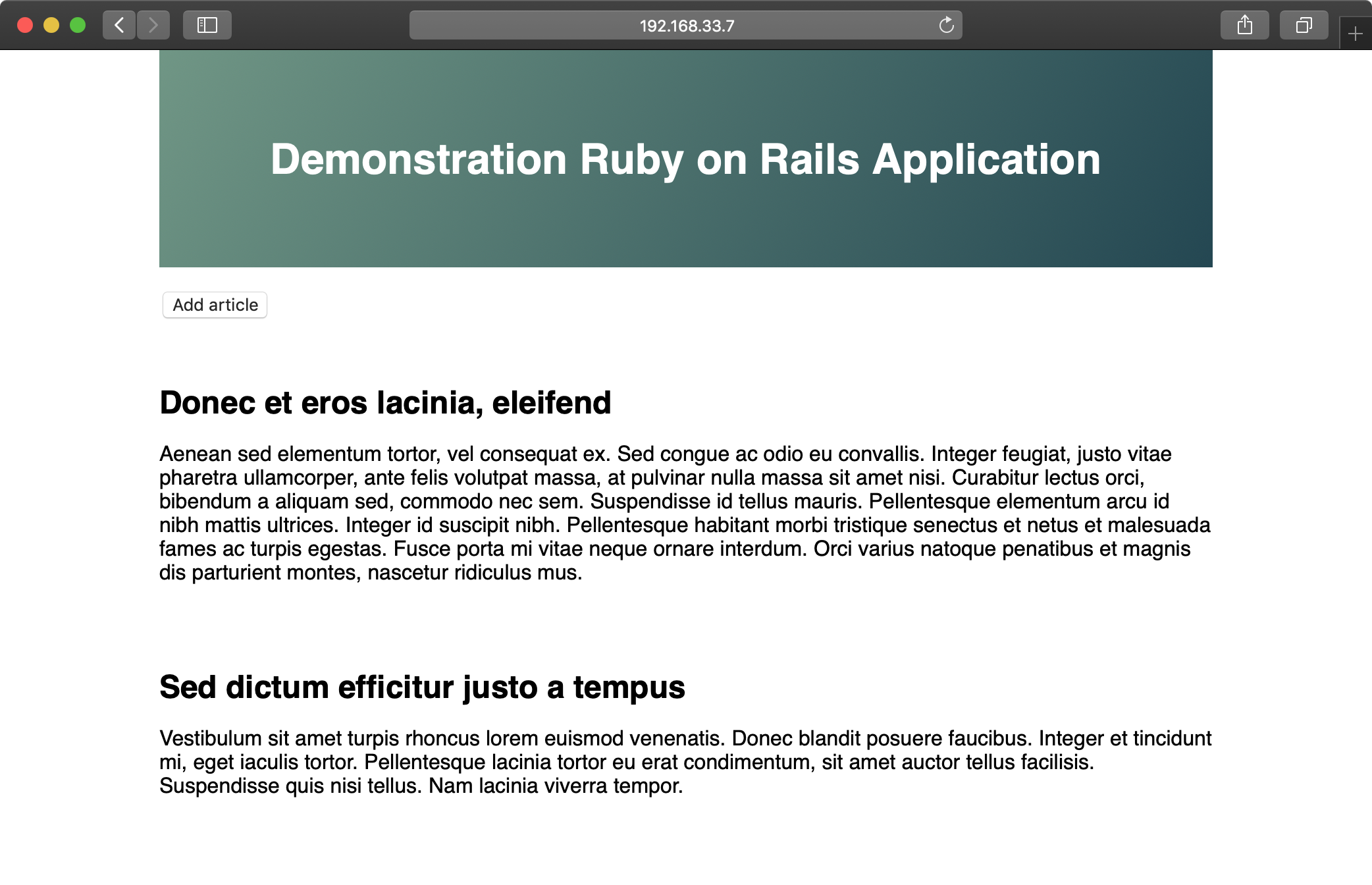The height and width of the screenshot is (885, 1372).
Task: Enter full screen with green button
Action: coord(78,25)
